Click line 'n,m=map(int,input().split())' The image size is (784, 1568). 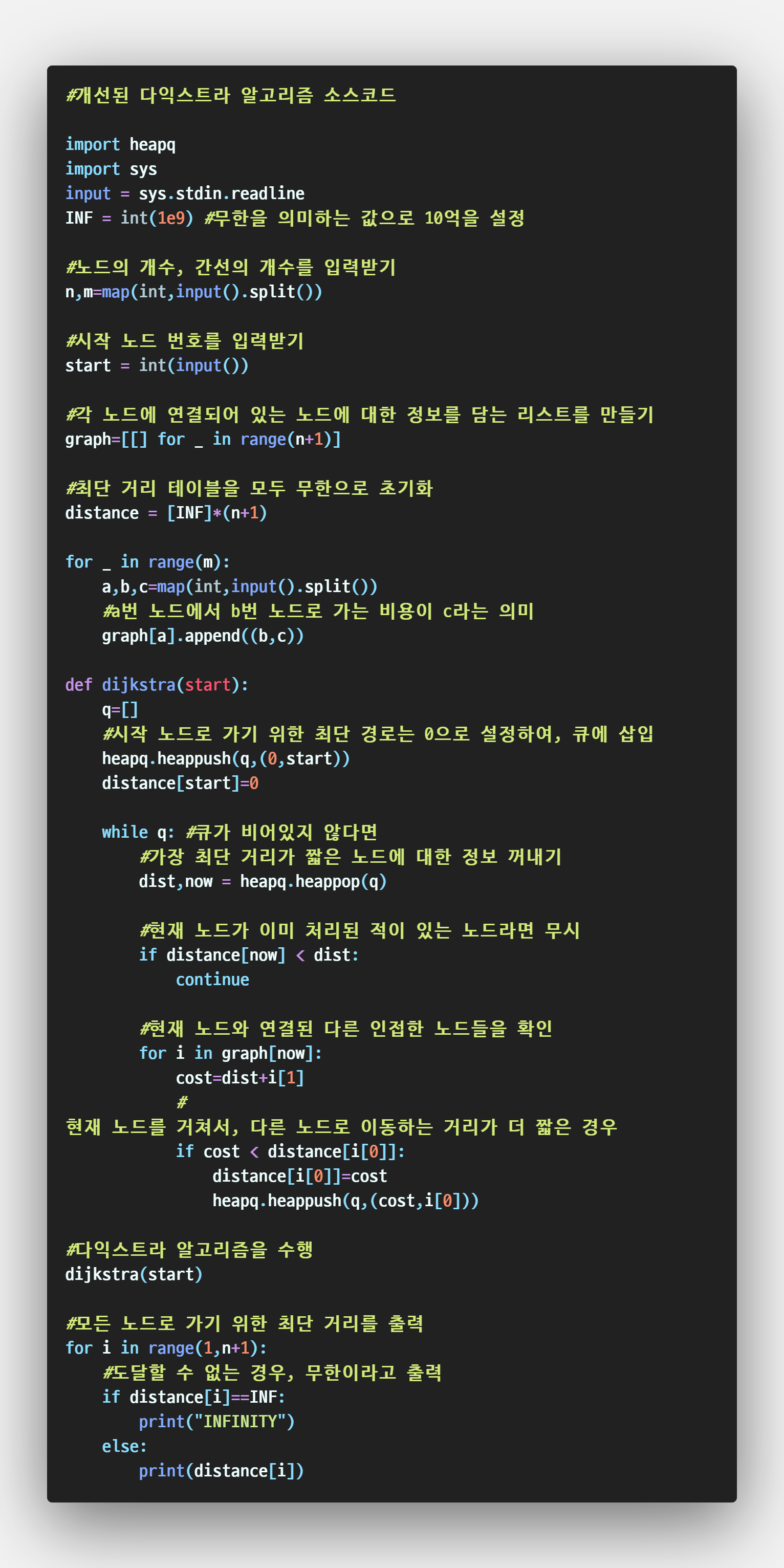[193, 292]
